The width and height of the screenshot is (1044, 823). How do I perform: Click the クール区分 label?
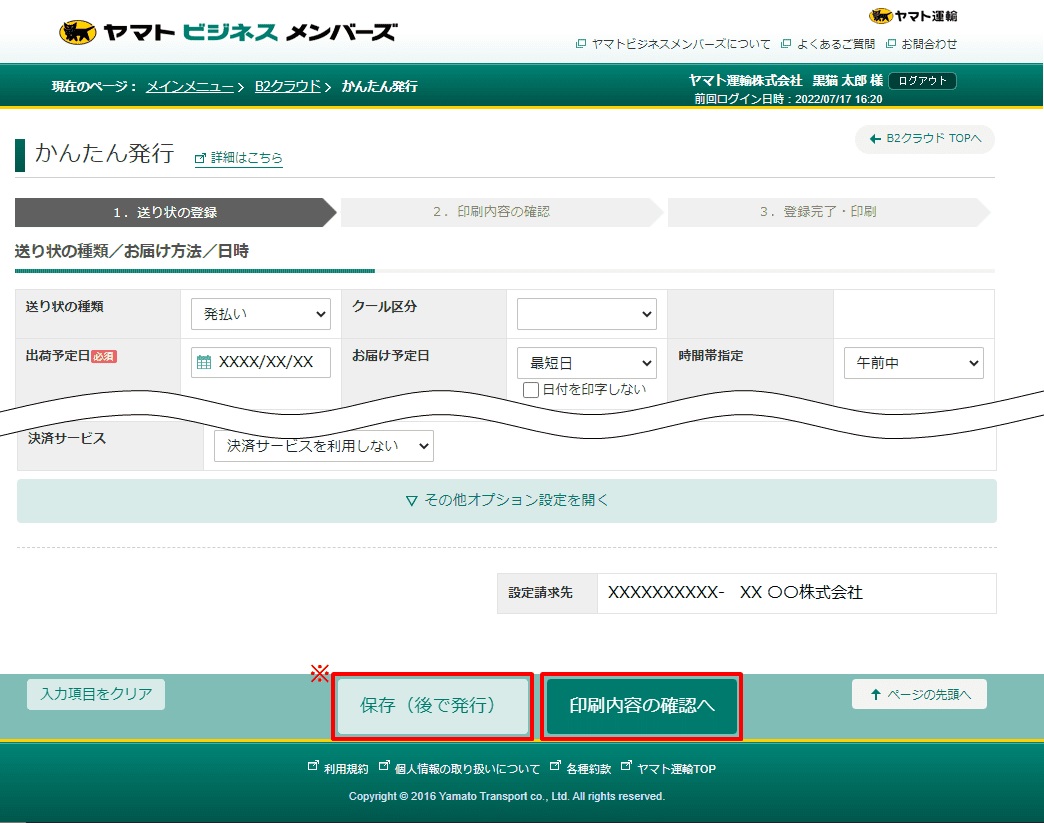pyautogui.click(x=384, y=306)
